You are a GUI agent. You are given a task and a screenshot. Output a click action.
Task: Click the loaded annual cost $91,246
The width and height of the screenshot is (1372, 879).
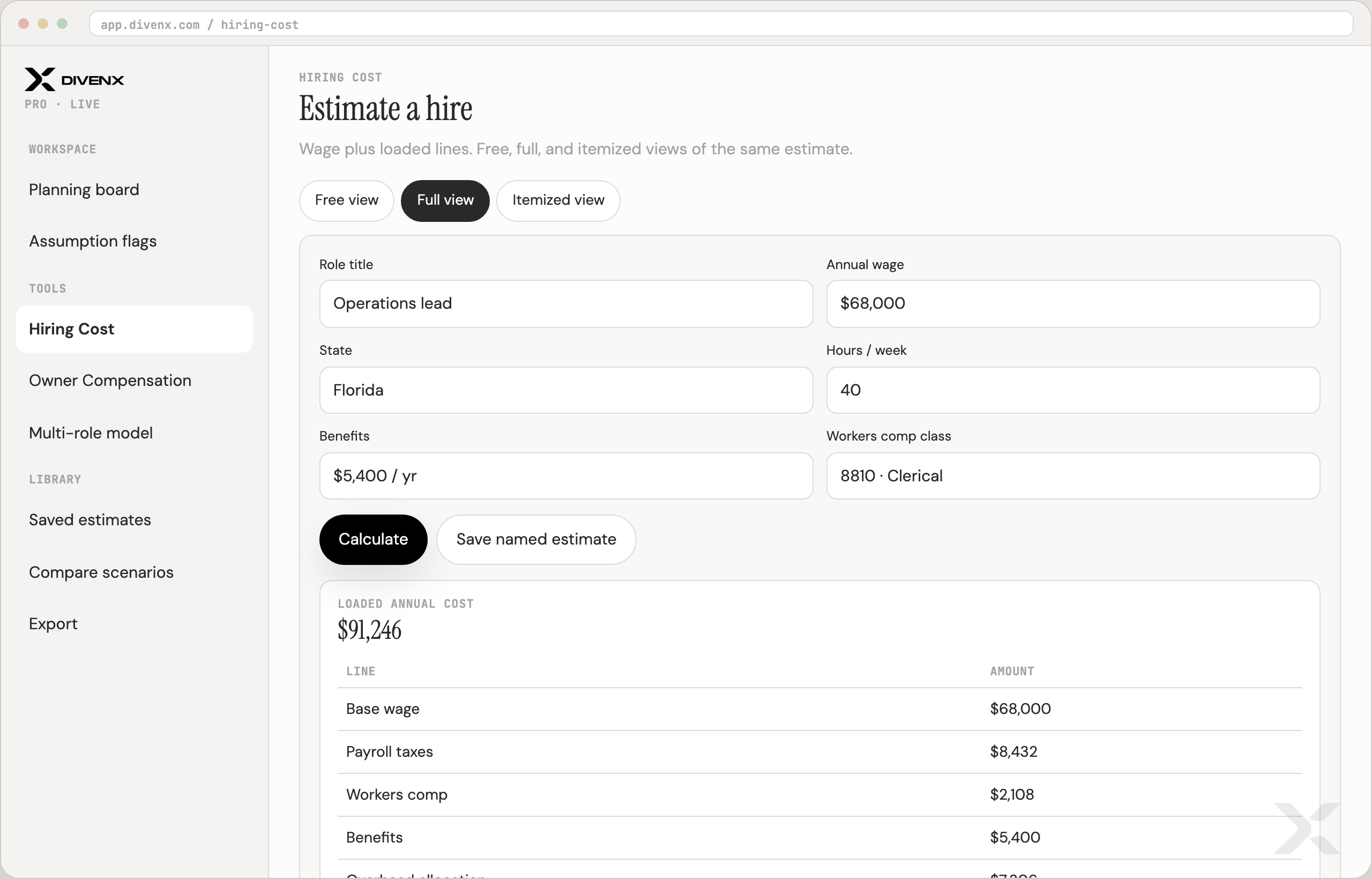(x=369, y=630)
